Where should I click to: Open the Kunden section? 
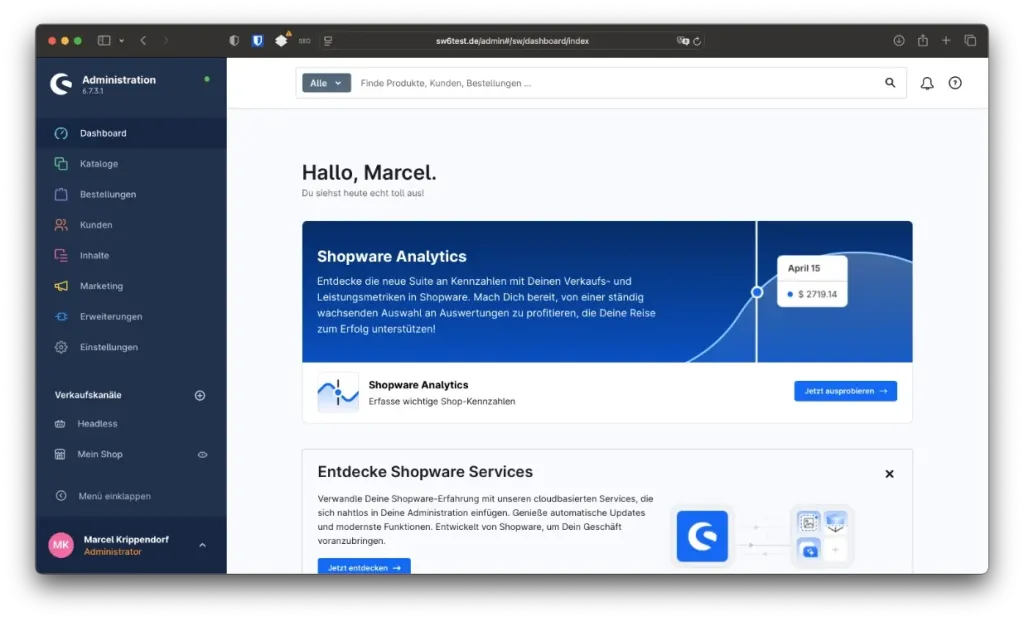tap(63, 224)
